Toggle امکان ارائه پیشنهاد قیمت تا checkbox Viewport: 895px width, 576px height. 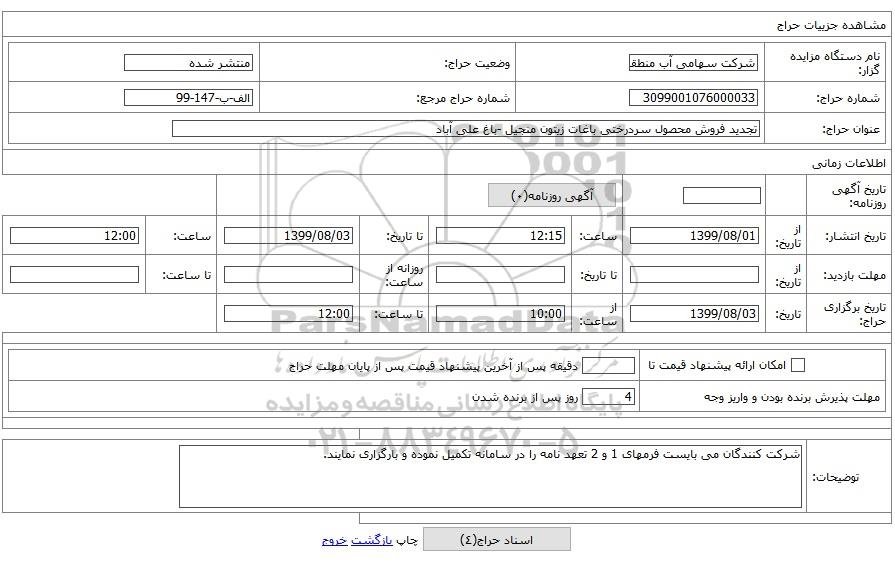click(797, 365)
